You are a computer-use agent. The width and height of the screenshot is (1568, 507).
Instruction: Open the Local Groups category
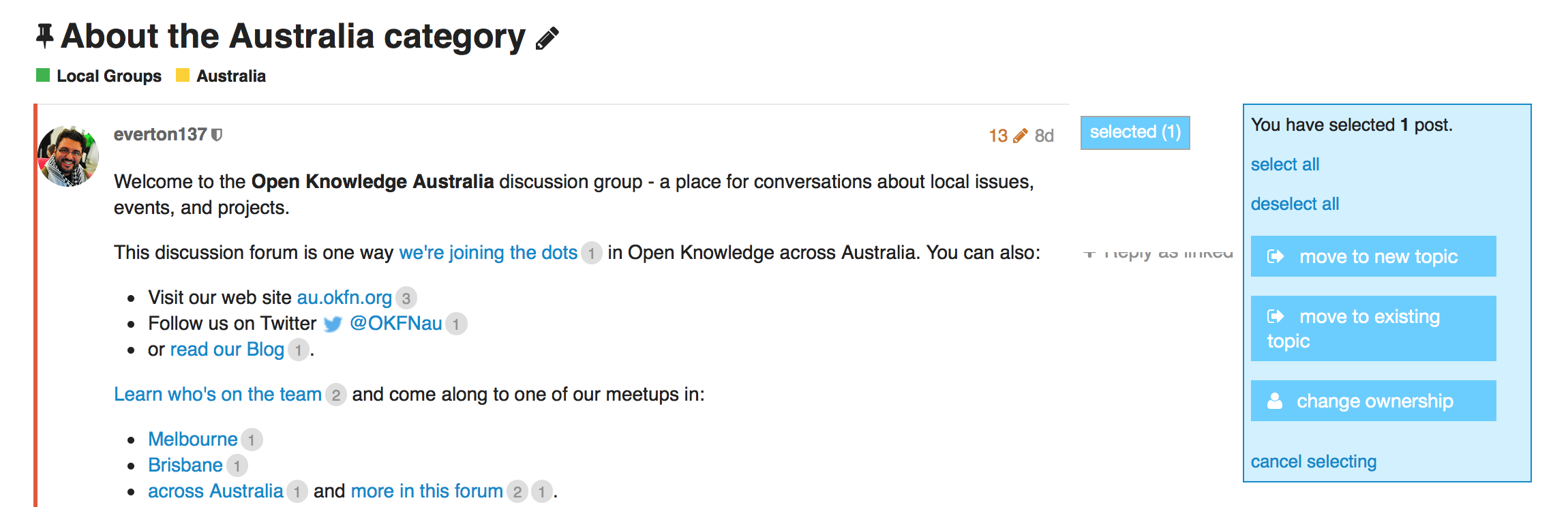[x=108, y=76]
